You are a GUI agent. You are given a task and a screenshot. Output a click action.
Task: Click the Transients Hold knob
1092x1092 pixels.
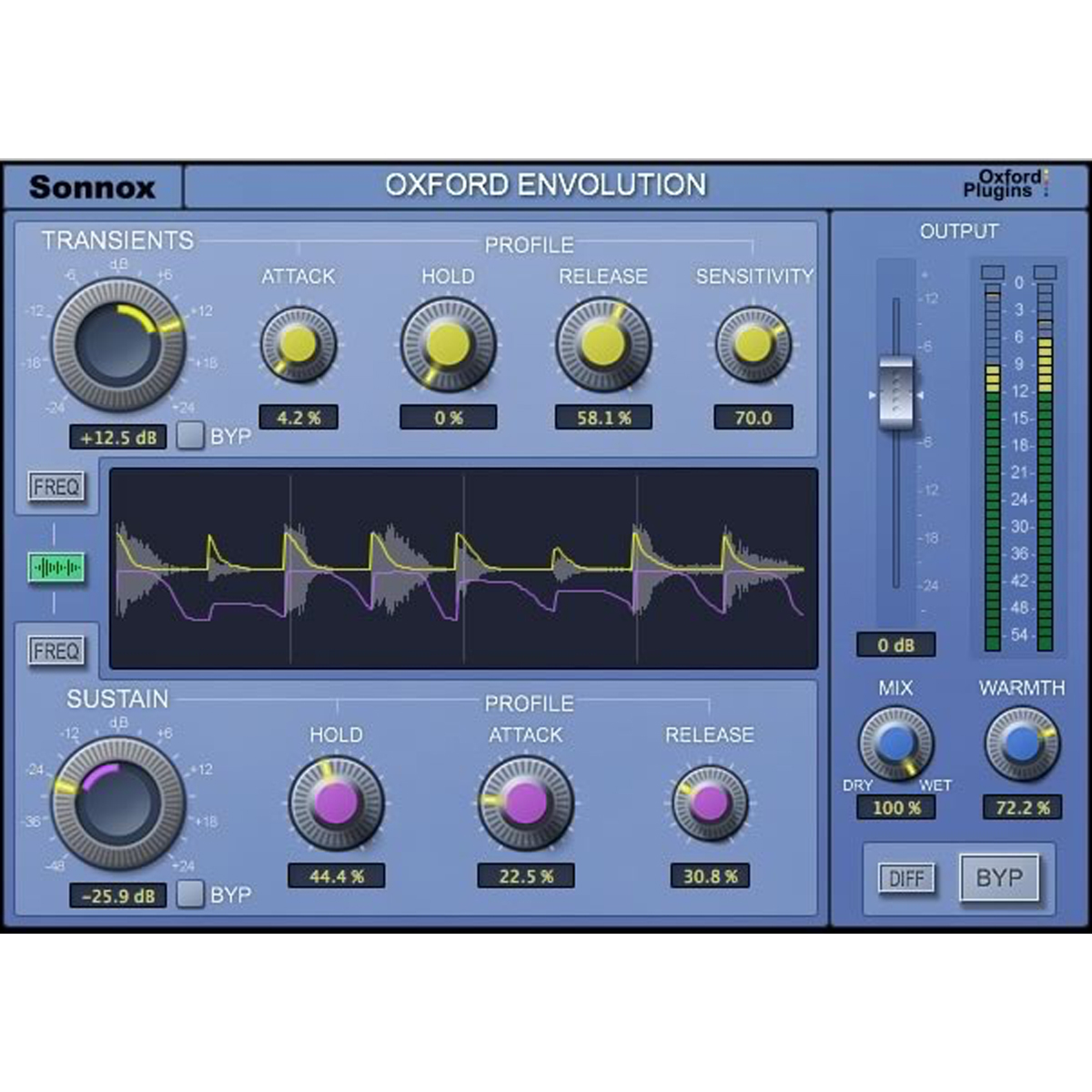tap(448, 345)
